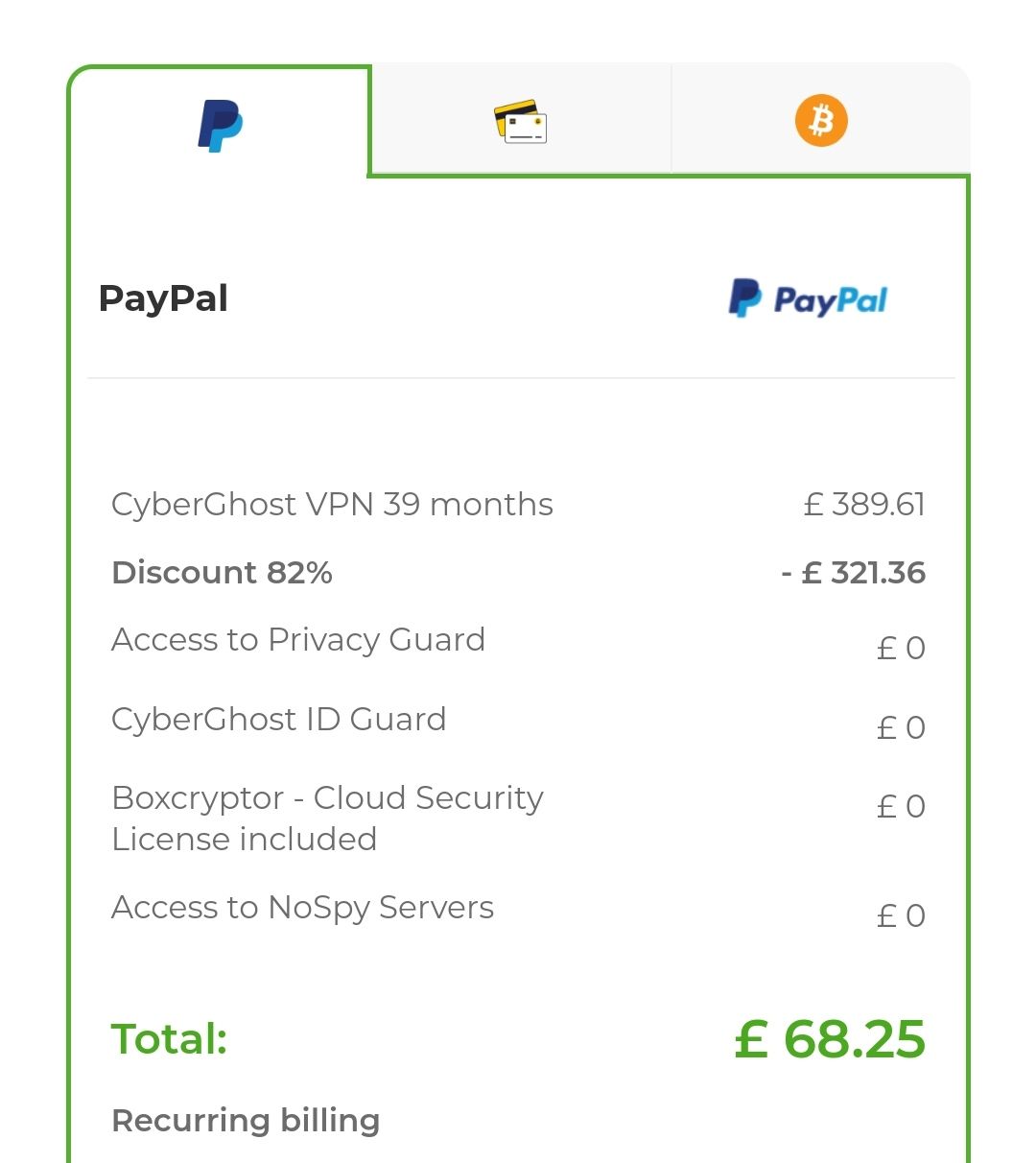Click the Access to Privacy Guard item
Screen dimensions: 1036x1163
[298, 640]
